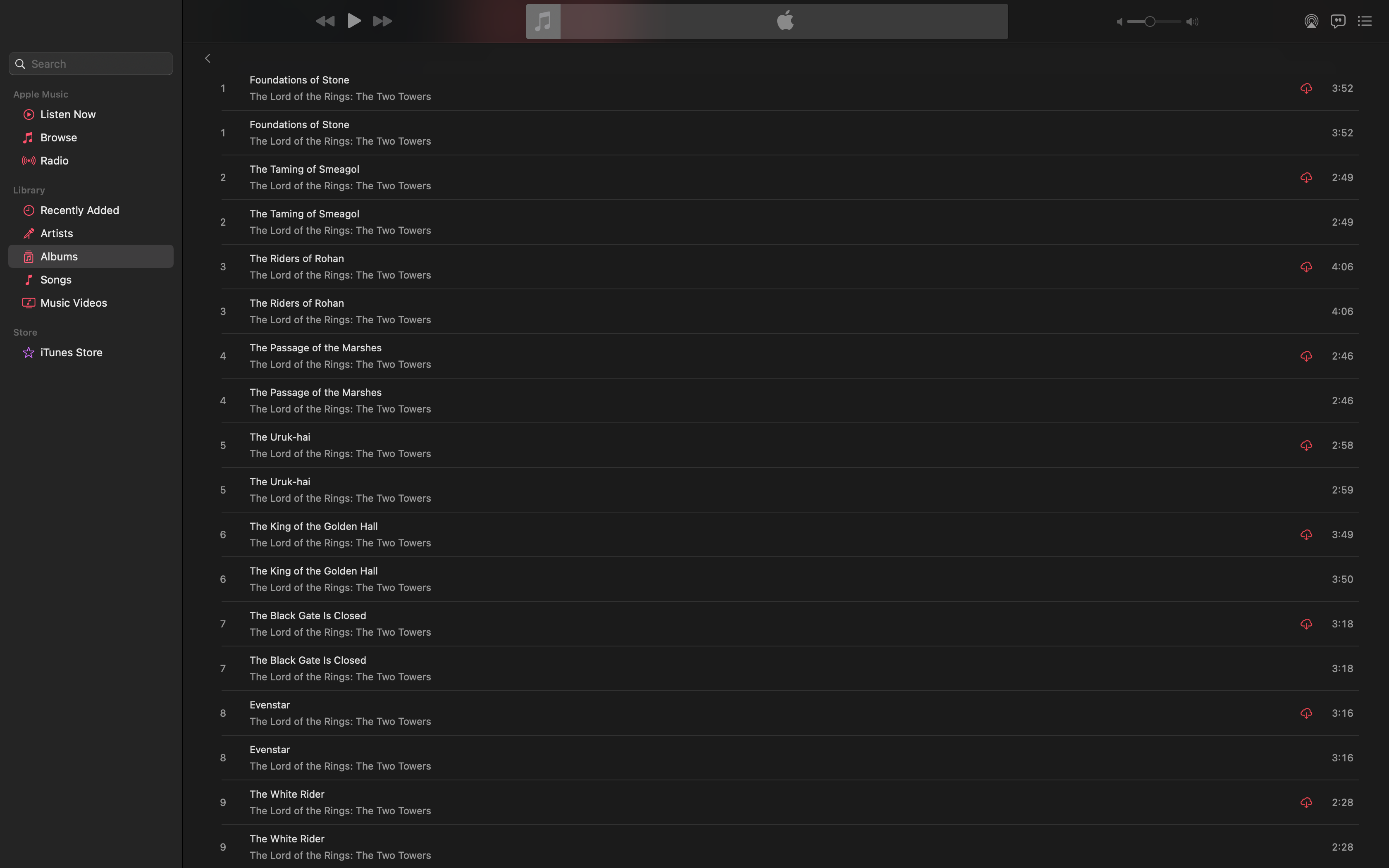The height and width of the screenshot is (868, 1389).
Task: Go to previous track
Action: (325, 21)
